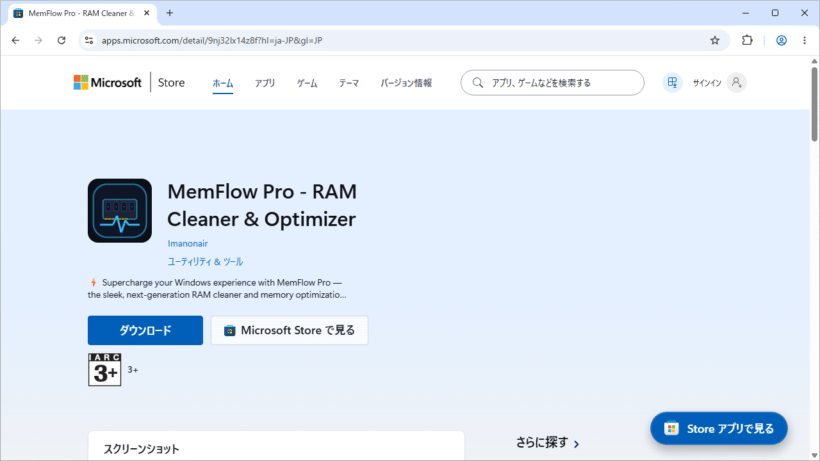Open site information icon in address bar
Screen dimensions: 820x461
89,40
